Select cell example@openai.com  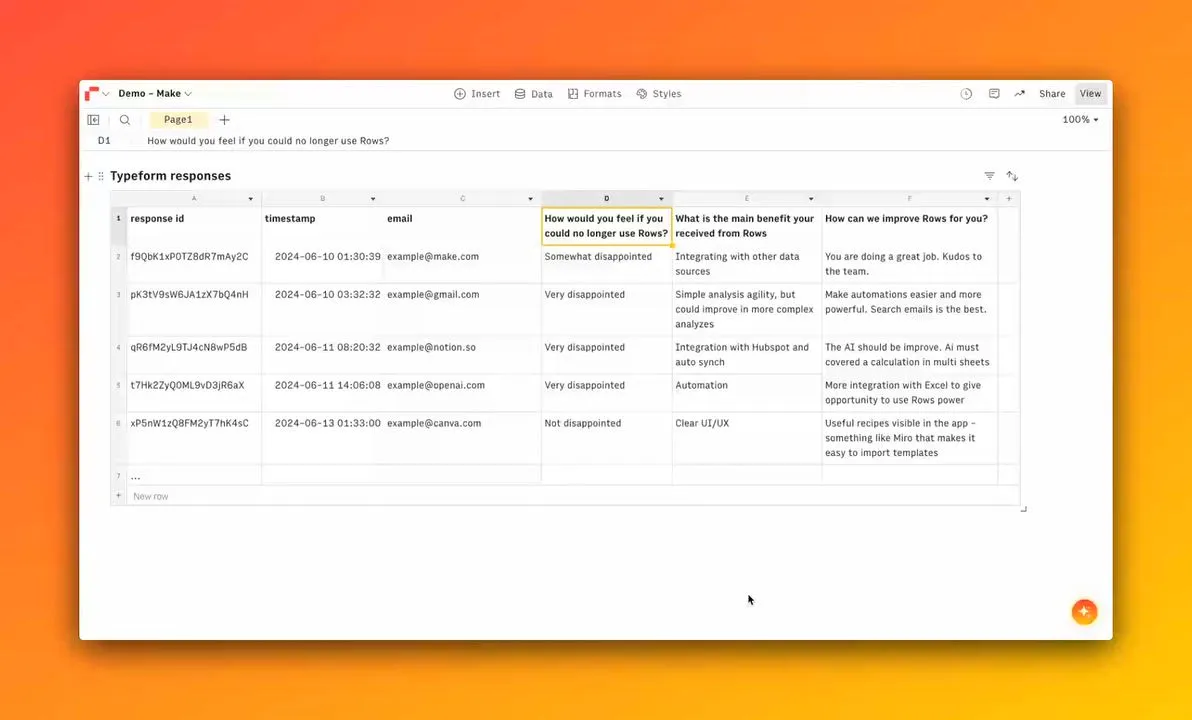tap(462, 392)
